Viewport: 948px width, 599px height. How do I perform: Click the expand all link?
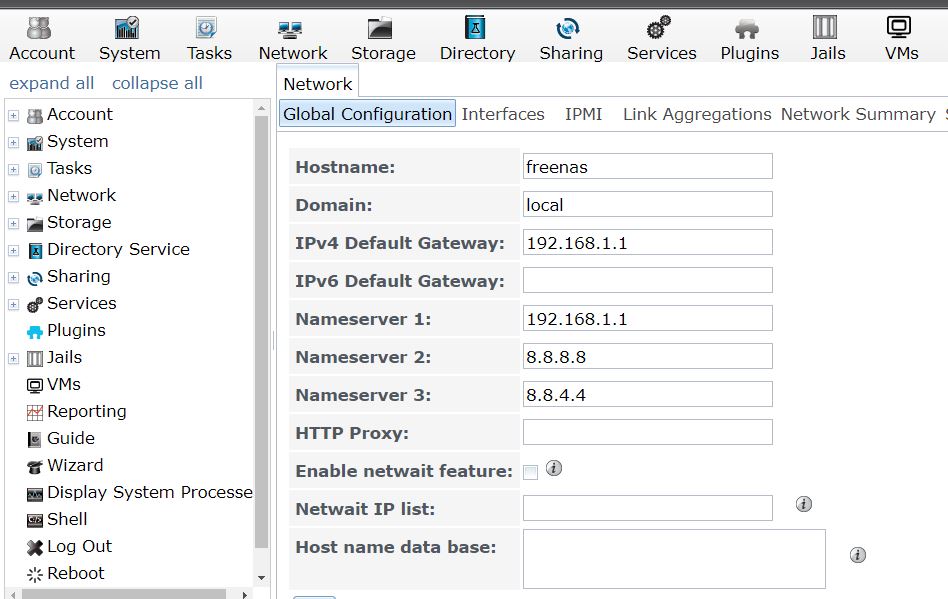52,83
